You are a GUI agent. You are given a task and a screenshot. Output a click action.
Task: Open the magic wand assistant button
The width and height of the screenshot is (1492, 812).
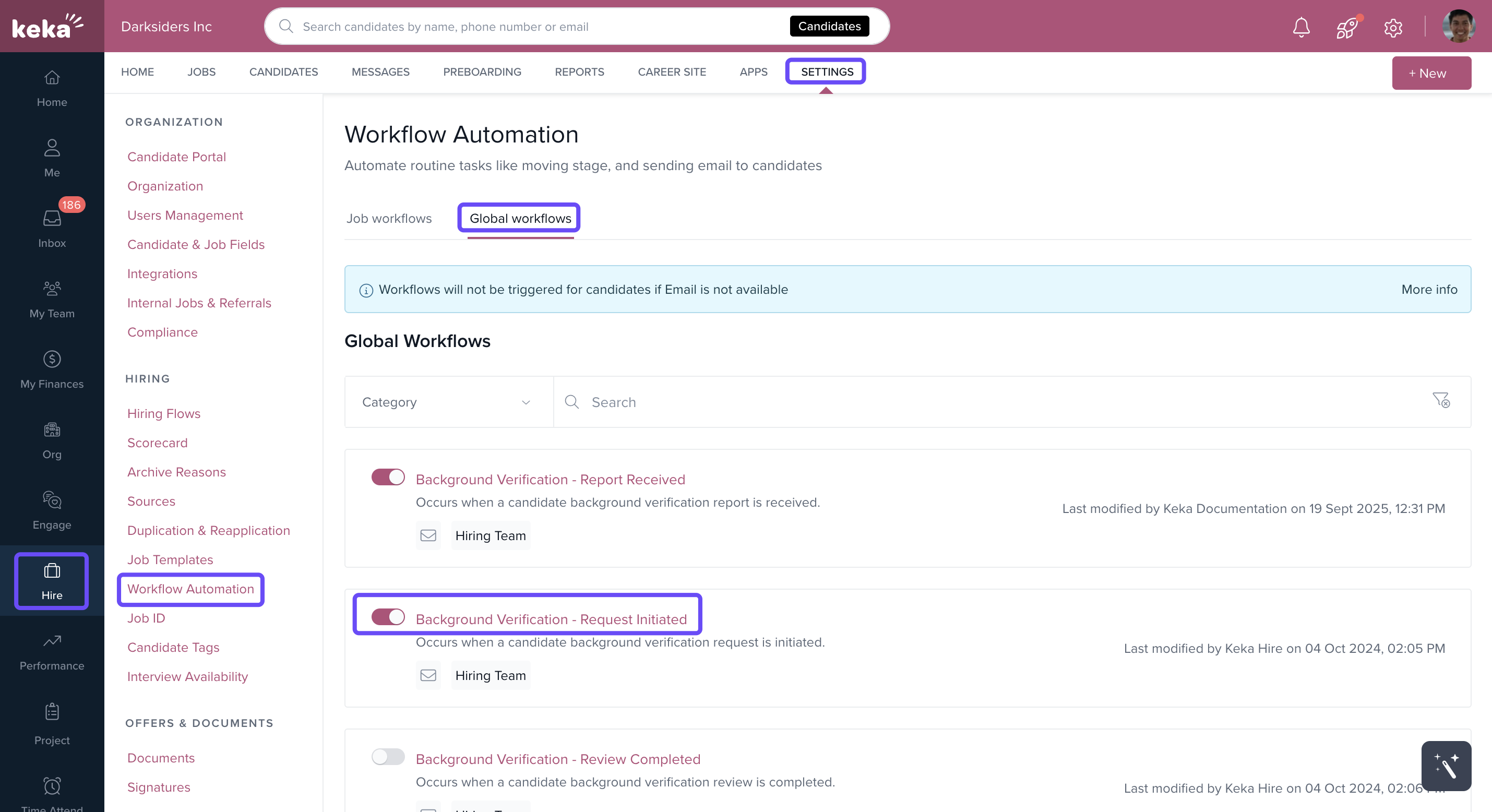tap(1446, 766)
